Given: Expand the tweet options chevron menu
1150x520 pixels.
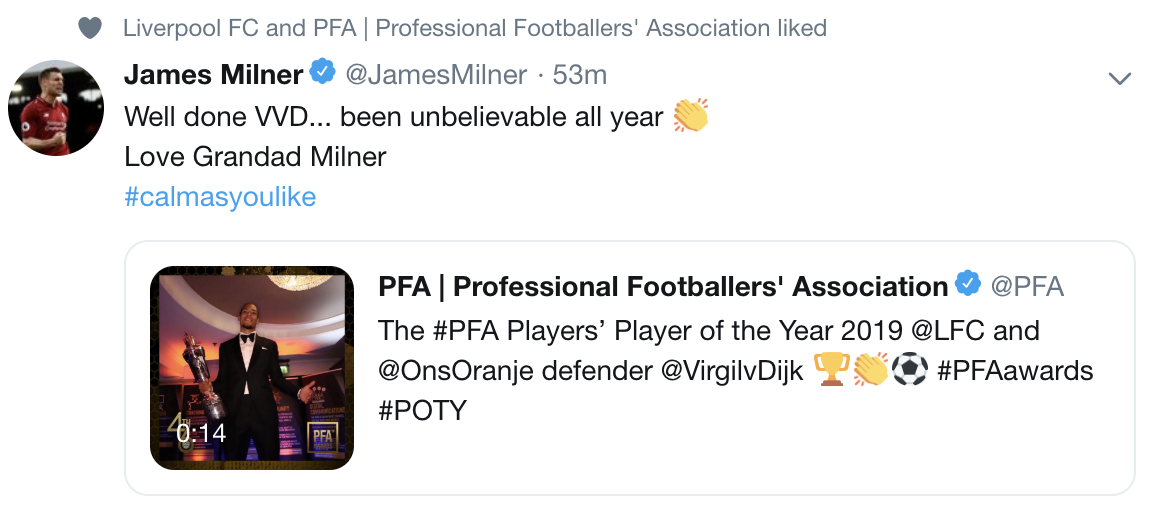Looking at the screenshot, I should [1120, 77].
